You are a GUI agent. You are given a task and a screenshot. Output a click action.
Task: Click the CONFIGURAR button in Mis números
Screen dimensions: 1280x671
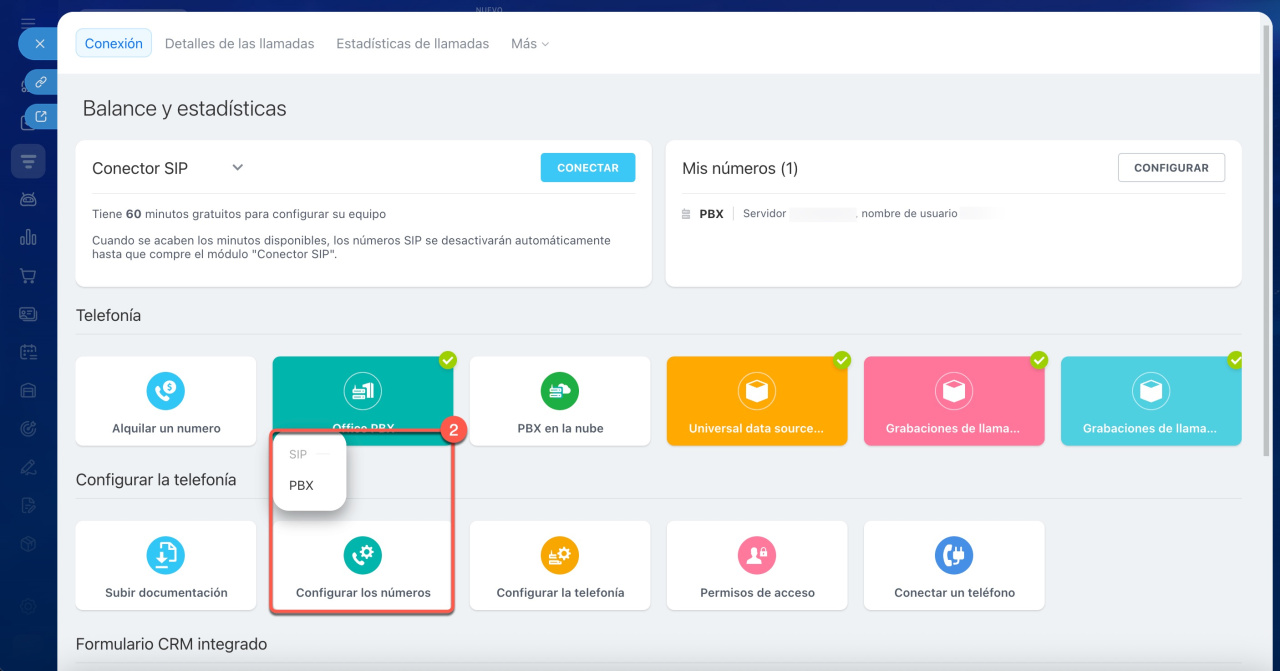(1171, 168)
